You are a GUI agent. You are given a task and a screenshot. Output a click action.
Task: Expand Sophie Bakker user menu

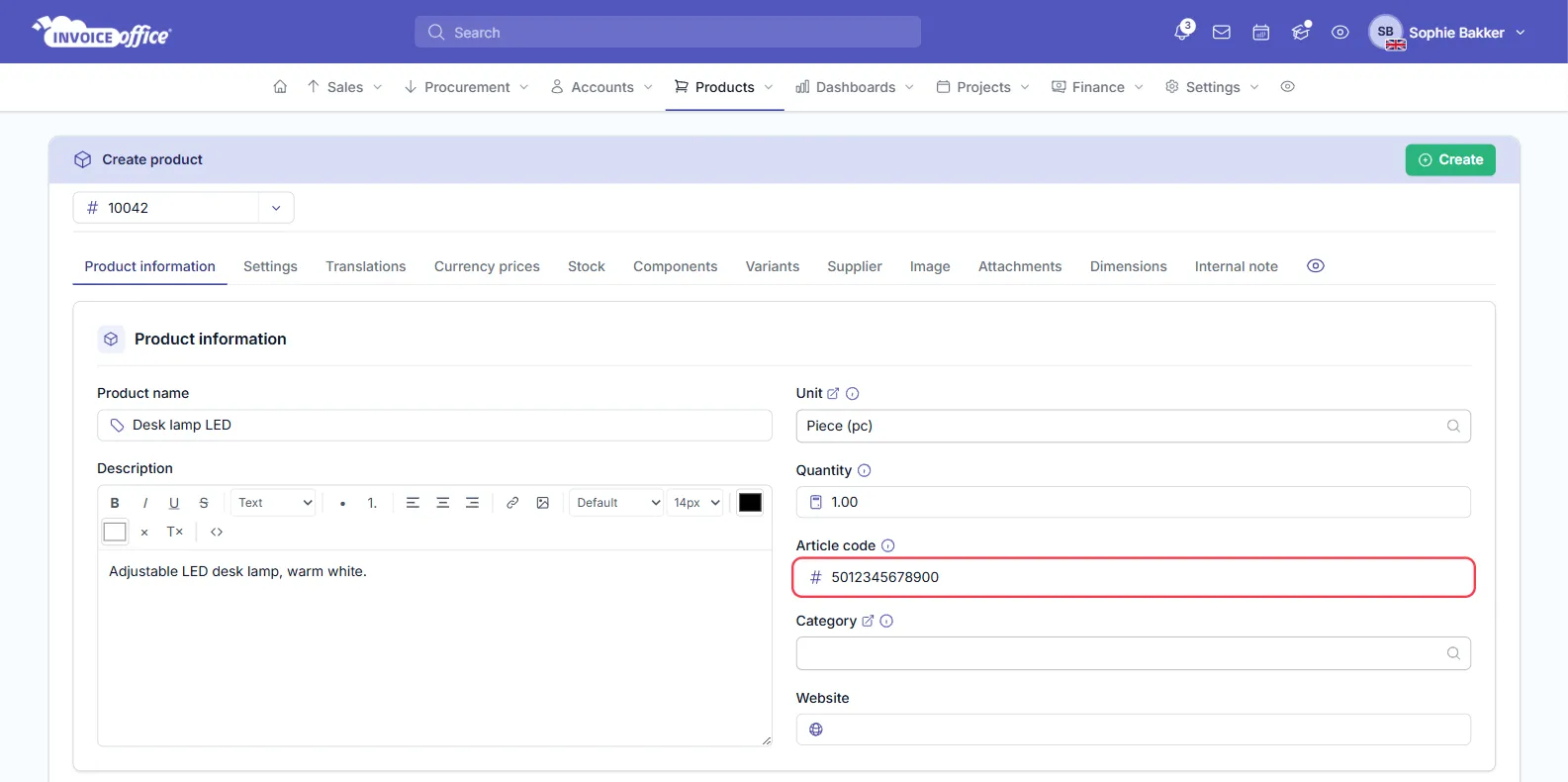pyautogui.click(x=1447, y=33)
